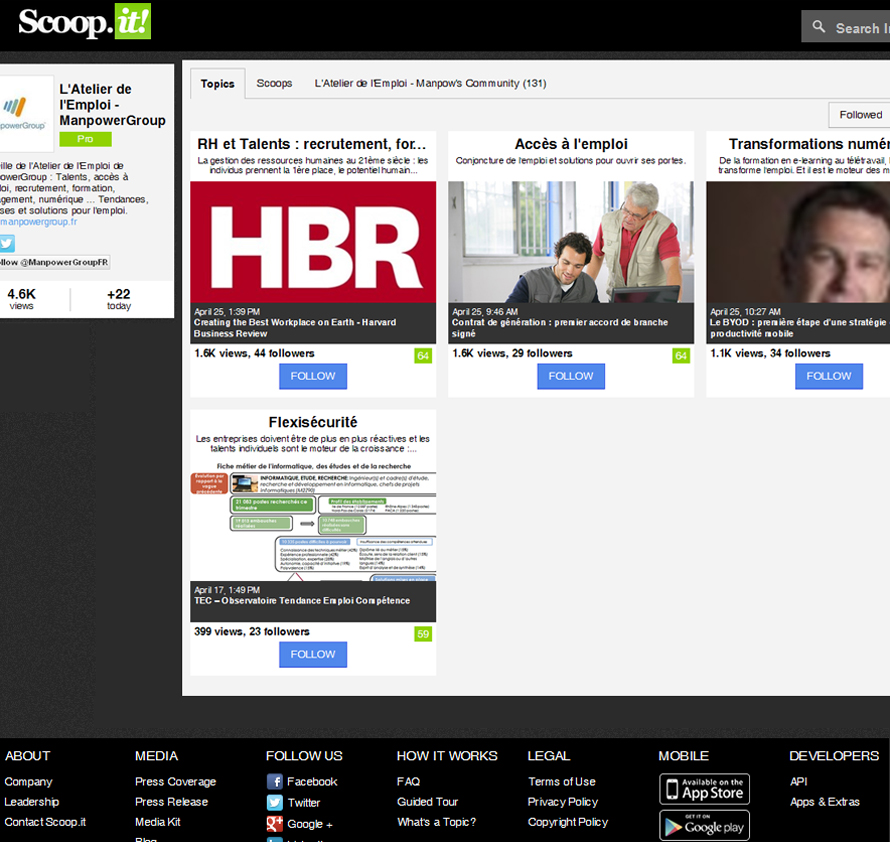Image resolution: width=890 pixels, height=842 pixels.
Task: Click the ManpowerGroup profile logo
Action: 26,114
